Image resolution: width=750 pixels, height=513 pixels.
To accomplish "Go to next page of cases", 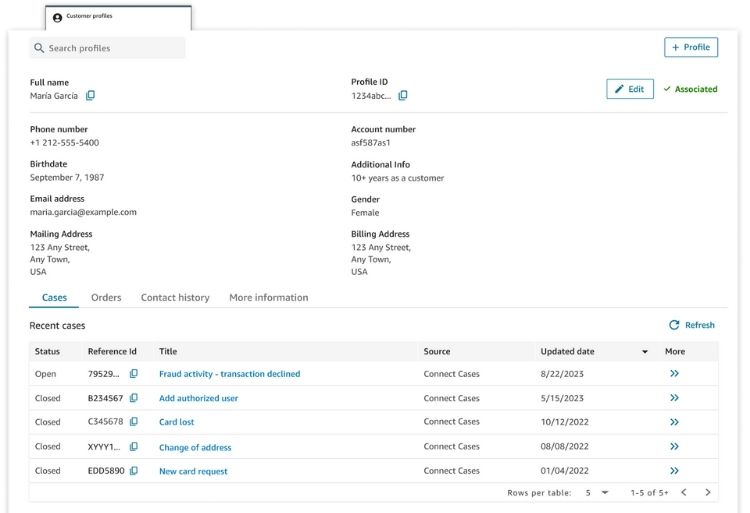I will 708,493.
